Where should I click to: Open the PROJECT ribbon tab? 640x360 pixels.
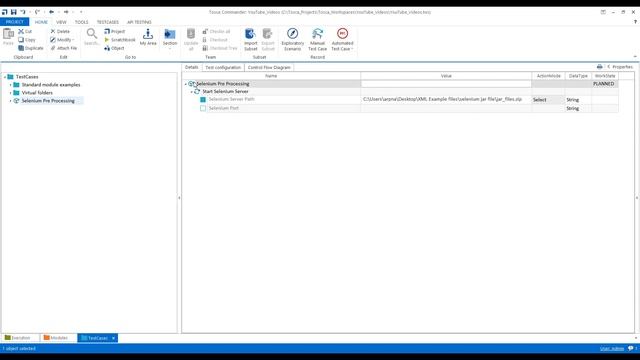[x=15, y=22]
